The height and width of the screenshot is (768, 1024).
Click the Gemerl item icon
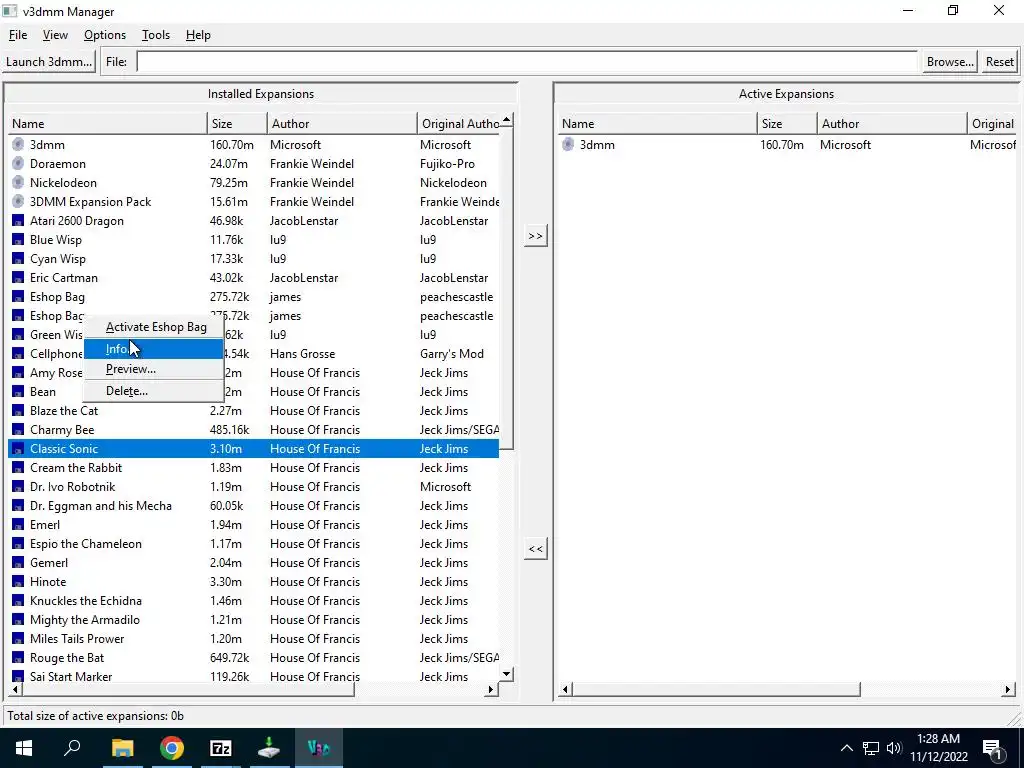point(18,562)
